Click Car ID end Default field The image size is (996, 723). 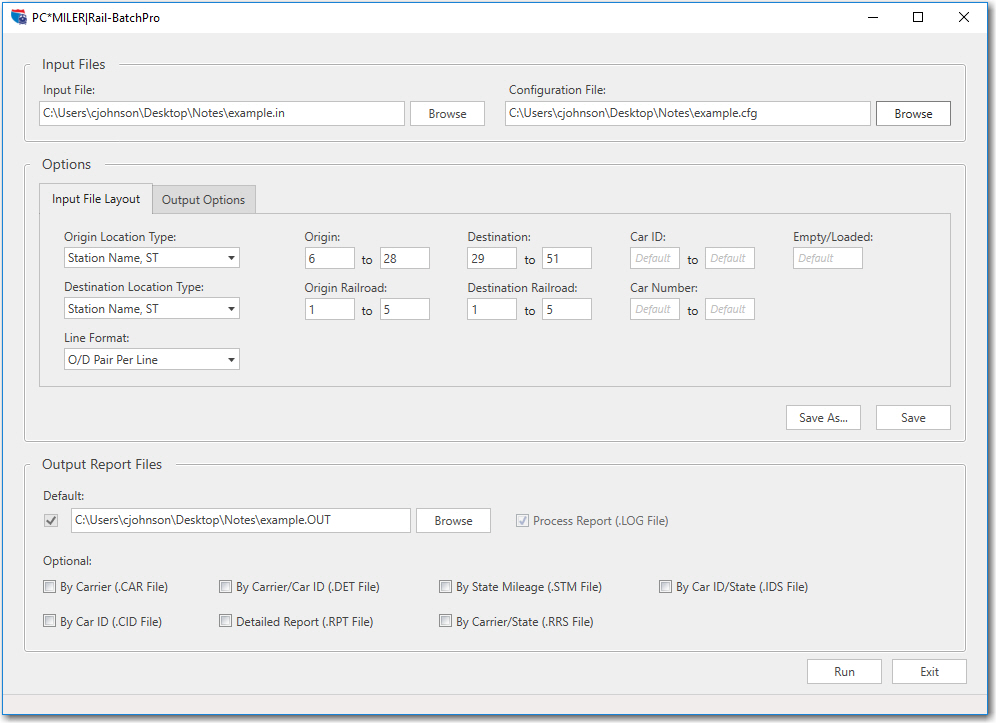coord(730,259)
